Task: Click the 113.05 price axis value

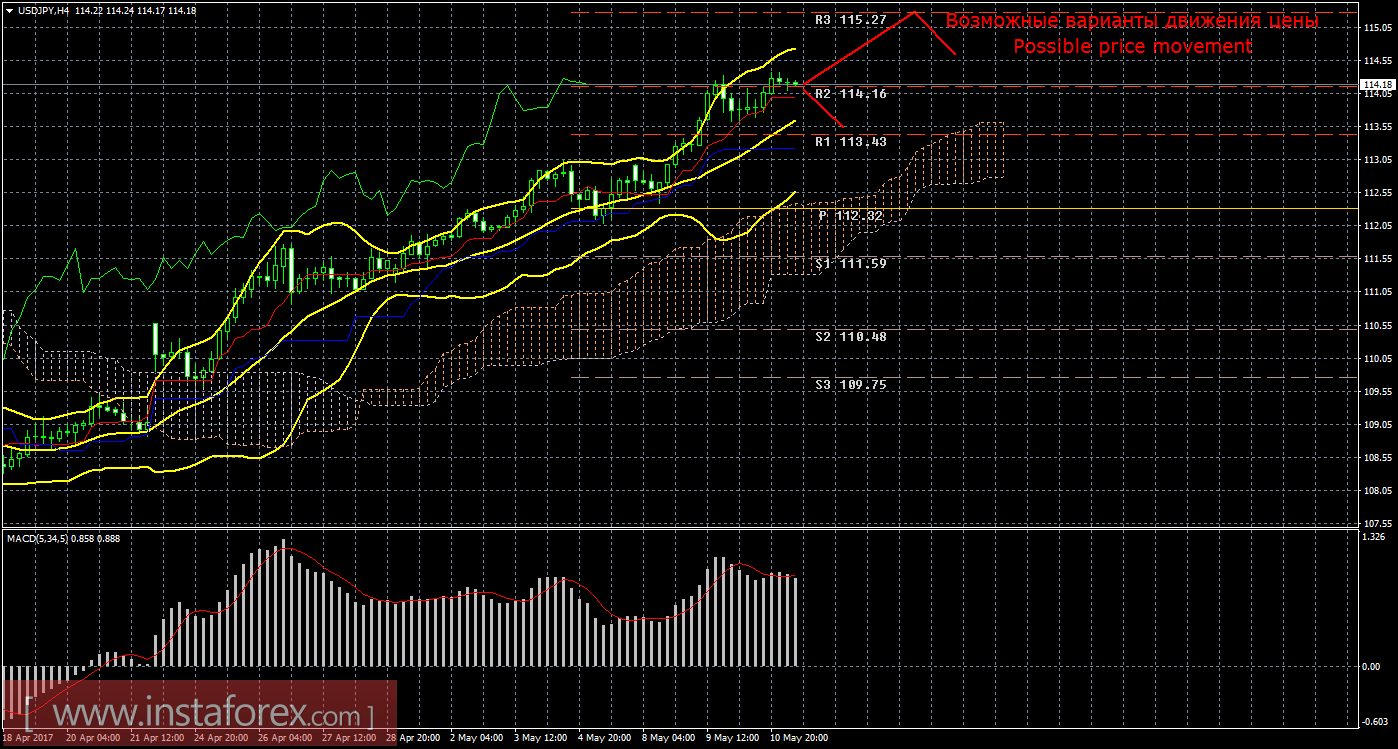Action: (1376, 160)
